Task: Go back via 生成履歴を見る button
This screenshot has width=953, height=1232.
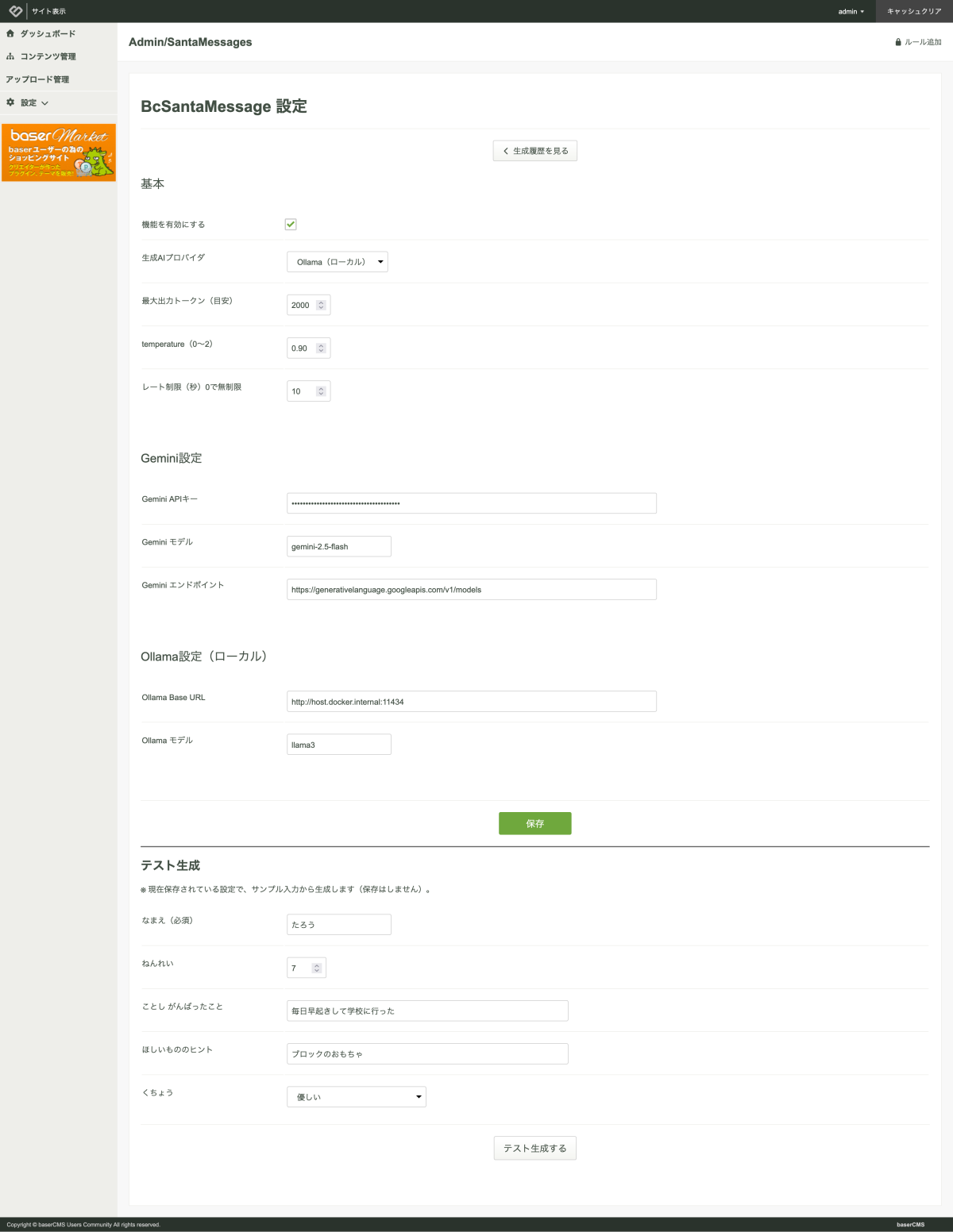Action: [534, 151]
